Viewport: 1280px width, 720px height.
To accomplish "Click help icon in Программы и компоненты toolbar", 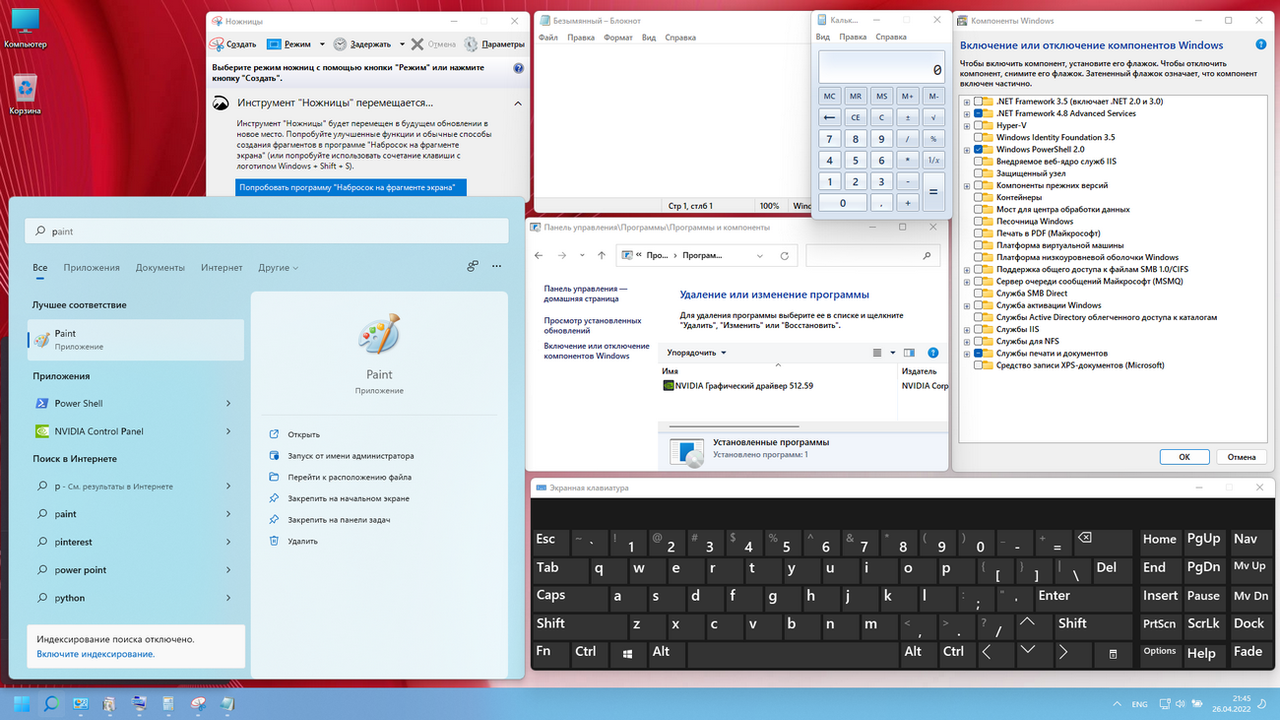I will pyautogui.click(x=933, y=353).
